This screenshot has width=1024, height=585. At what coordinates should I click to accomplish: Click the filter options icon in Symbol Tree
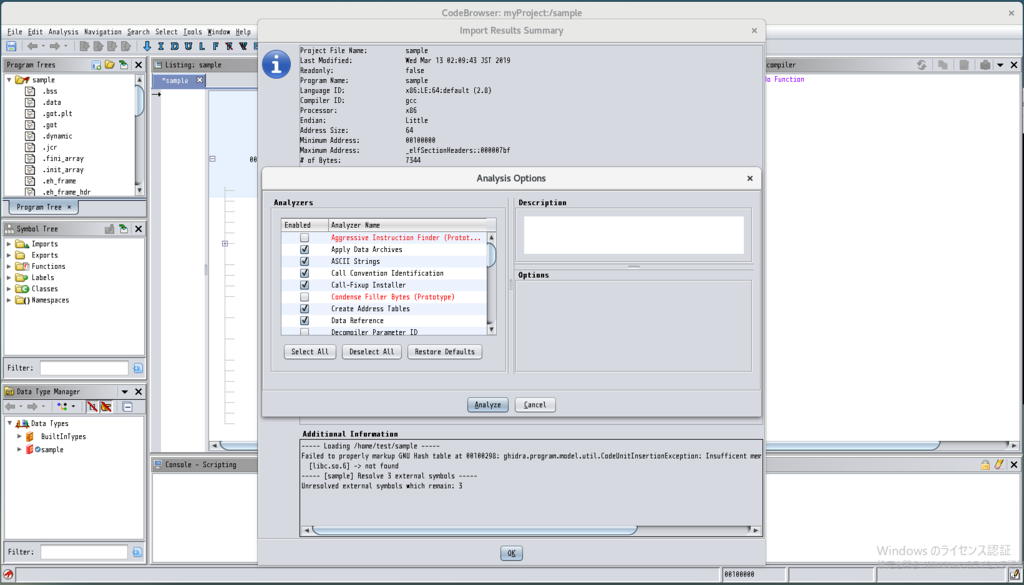click(x=138, y=368)
